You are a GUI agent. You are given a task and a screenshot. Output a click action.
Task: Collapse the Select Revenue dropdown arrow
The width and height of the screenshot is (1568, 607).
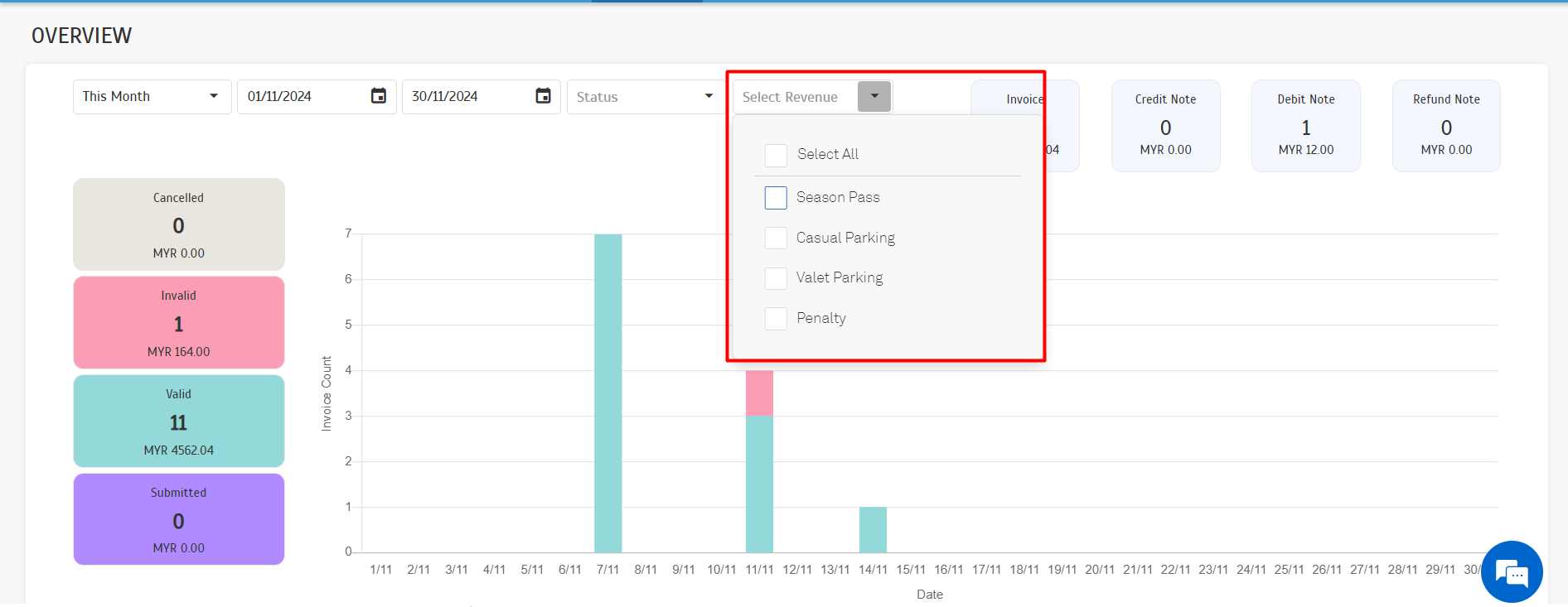coord(874,96)
